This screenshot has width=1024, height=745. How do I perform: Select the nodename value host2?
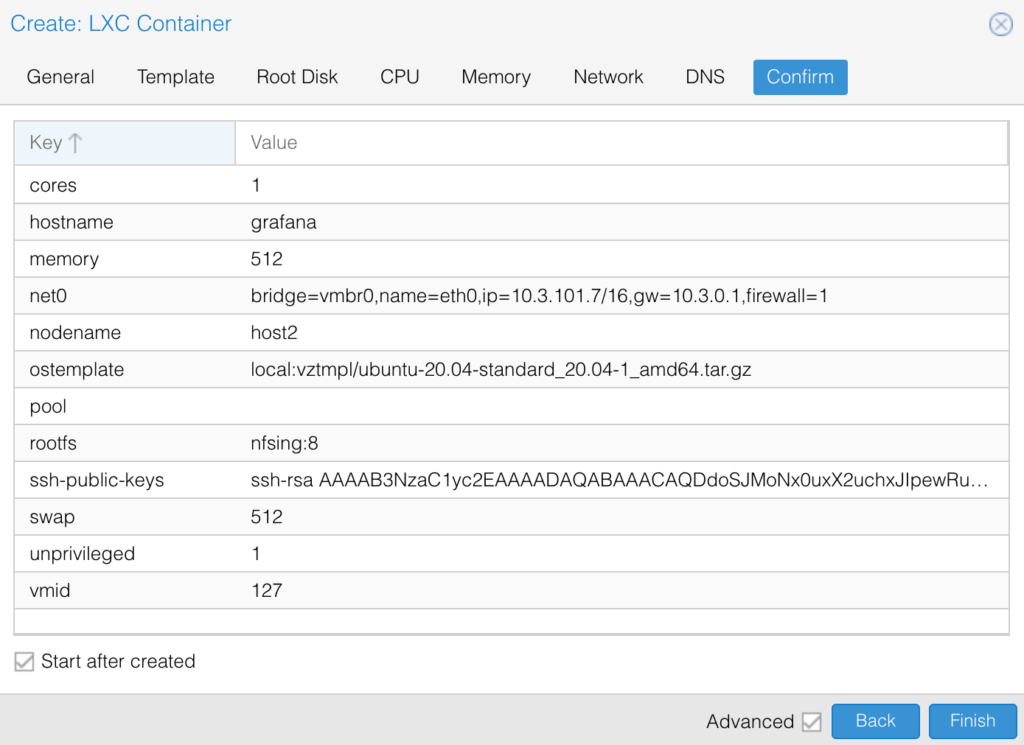click(274, 333)
